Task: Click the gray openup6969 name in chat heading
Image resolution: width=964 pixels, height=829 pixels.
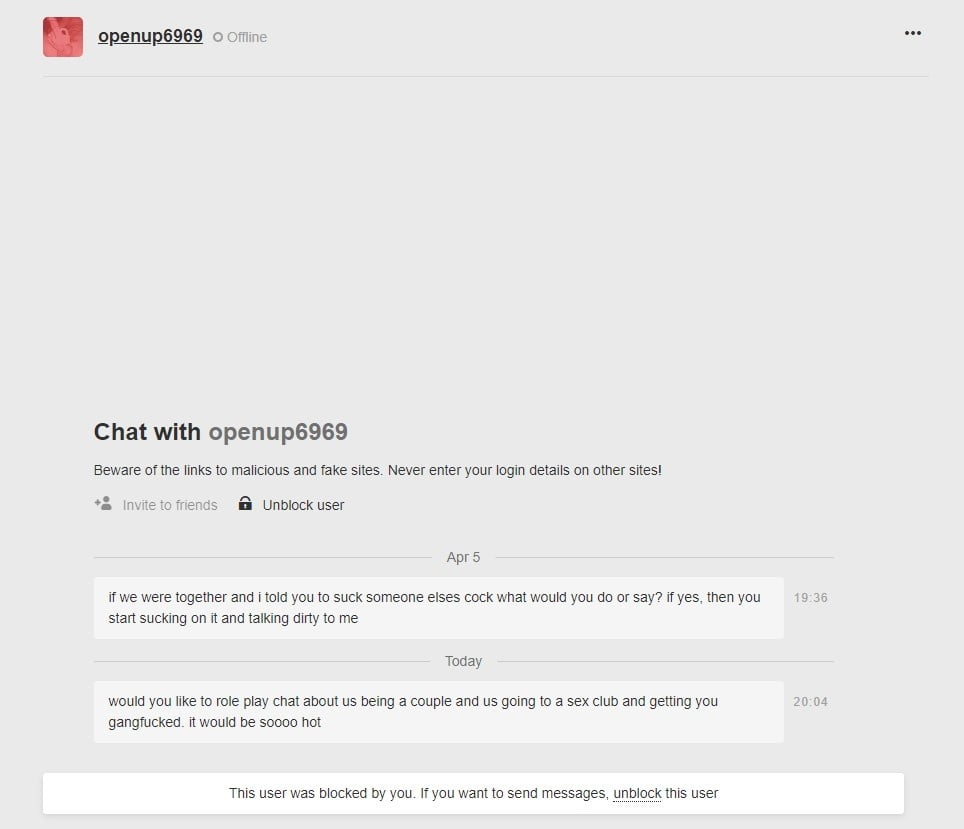Action: coord(278,432)
